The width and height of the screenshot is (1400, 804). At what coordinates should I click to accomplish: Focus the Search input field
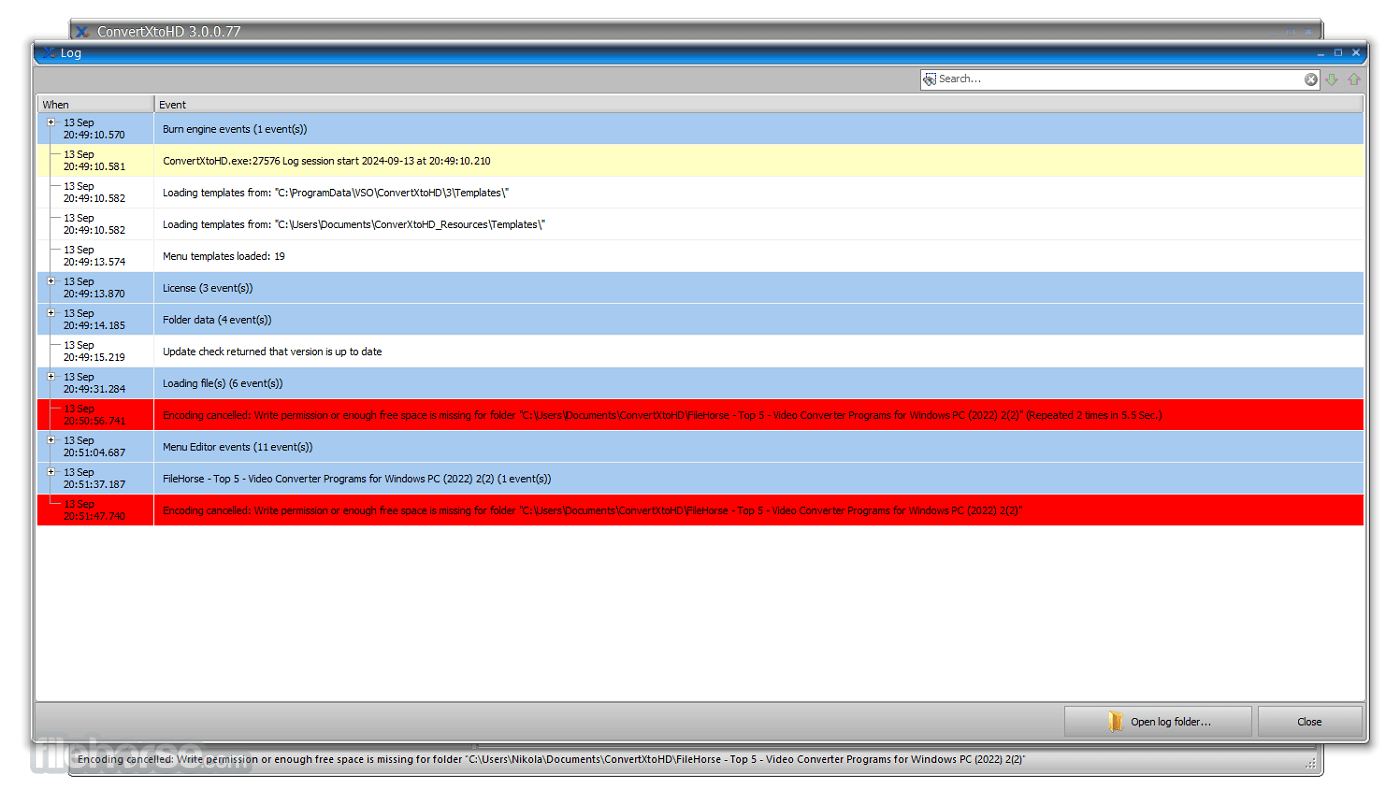[x=1120, y=79]
